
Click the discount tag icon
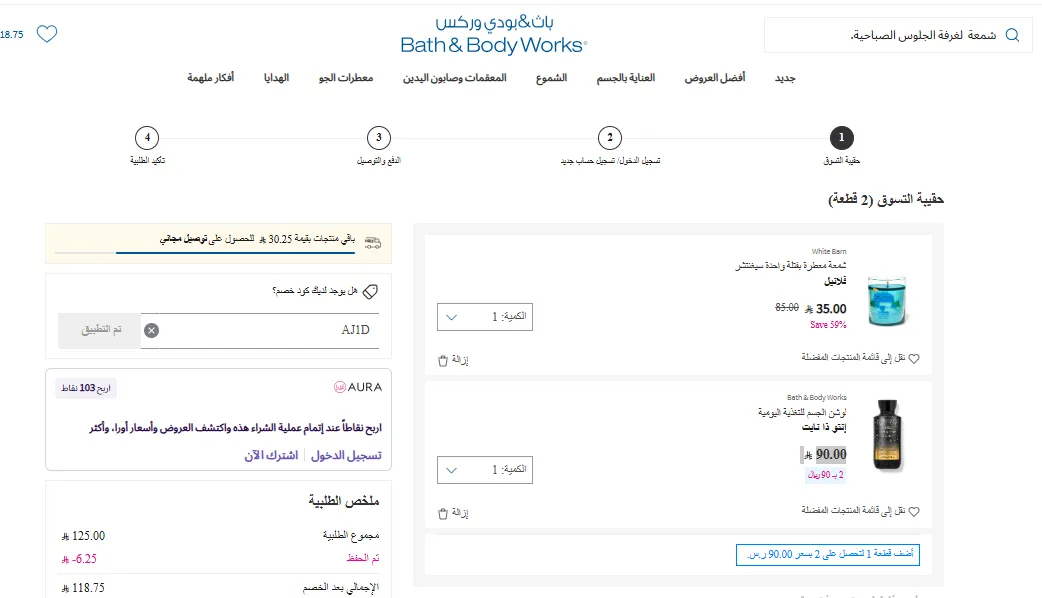coord(371,291)
